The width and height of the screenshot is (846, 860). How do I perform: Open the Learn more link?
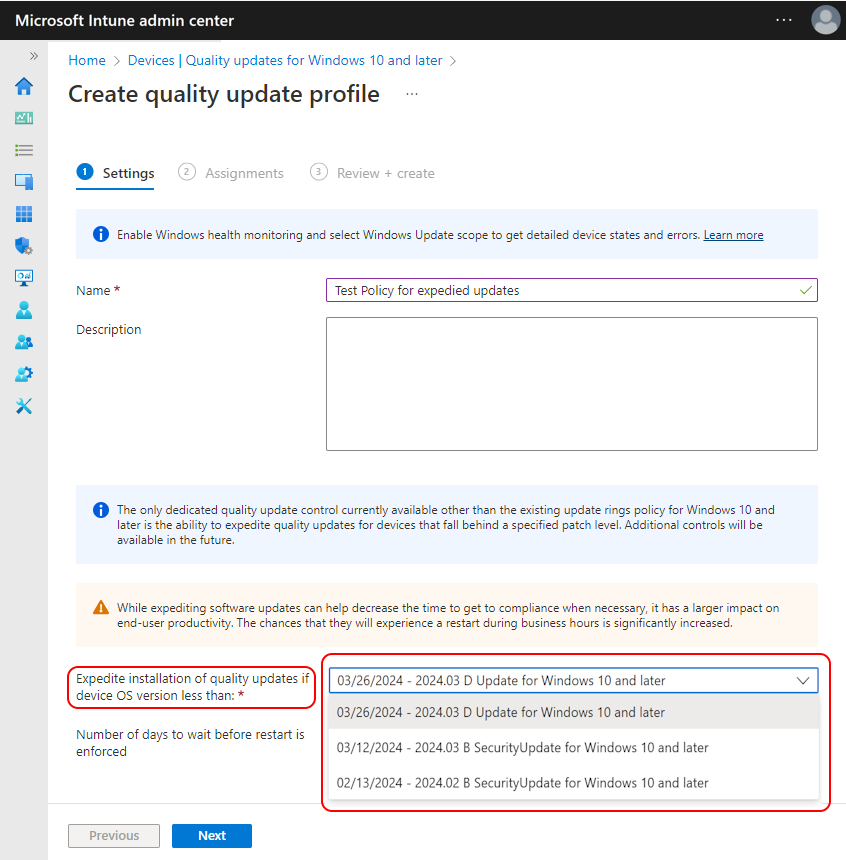tap(733, 235)
